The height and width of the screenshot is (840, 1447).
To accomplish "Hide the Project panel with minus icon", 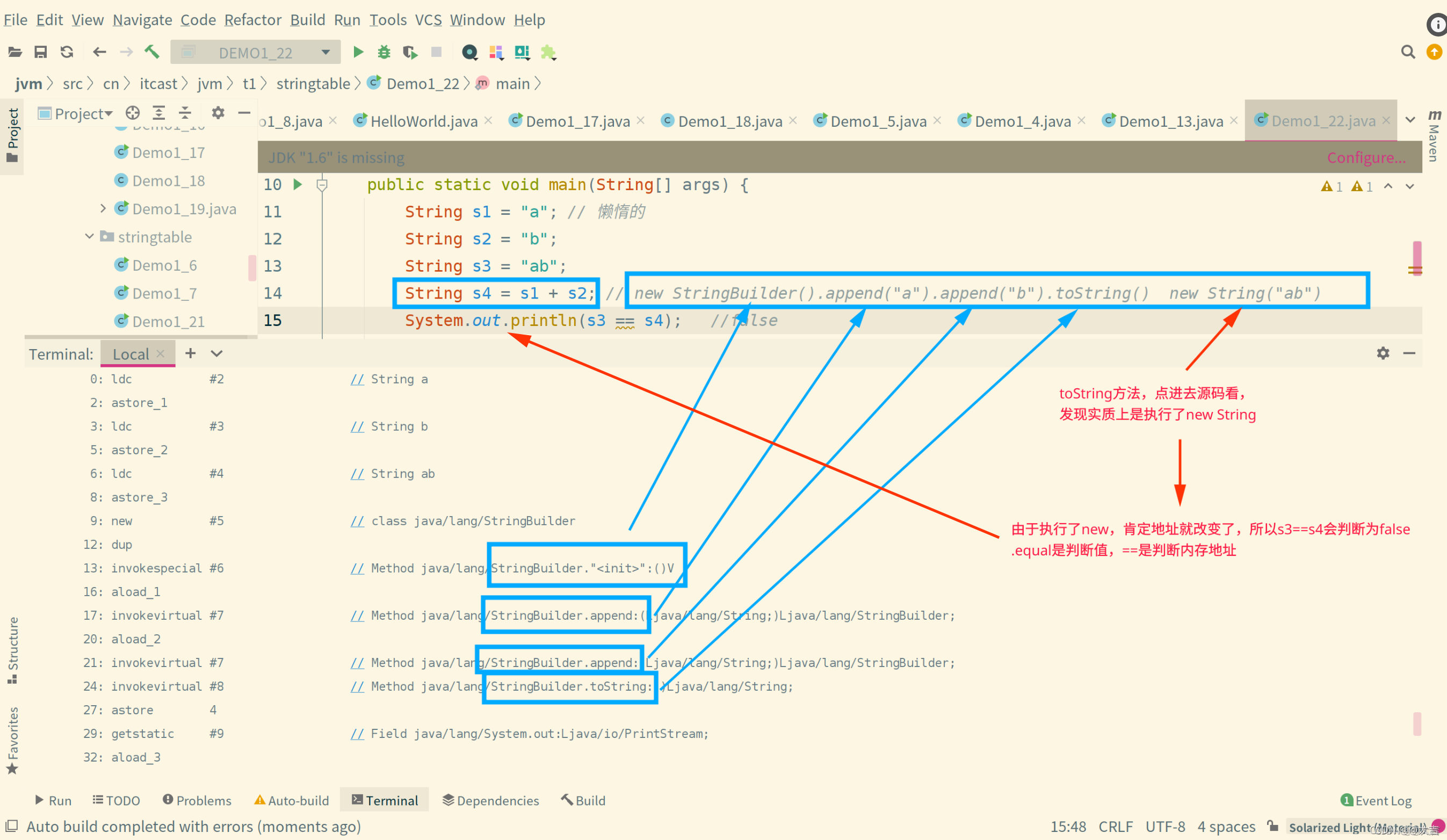I will tap(244, 113).
